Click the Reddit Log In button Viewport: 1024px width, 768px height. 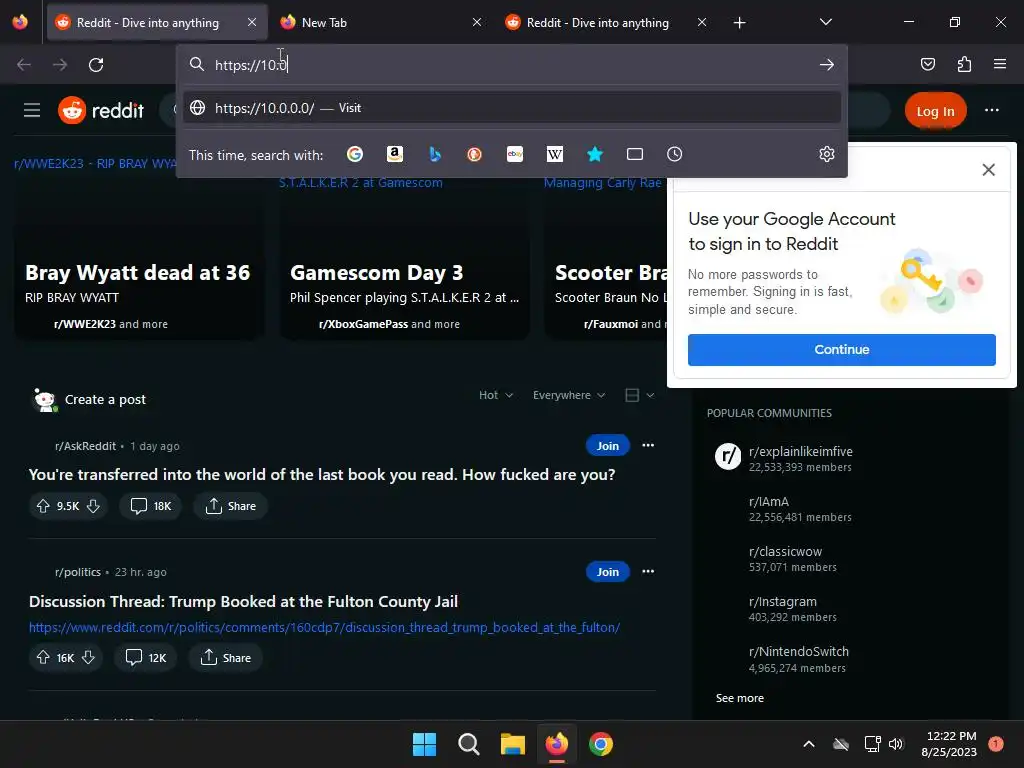[x=935, y=111]
